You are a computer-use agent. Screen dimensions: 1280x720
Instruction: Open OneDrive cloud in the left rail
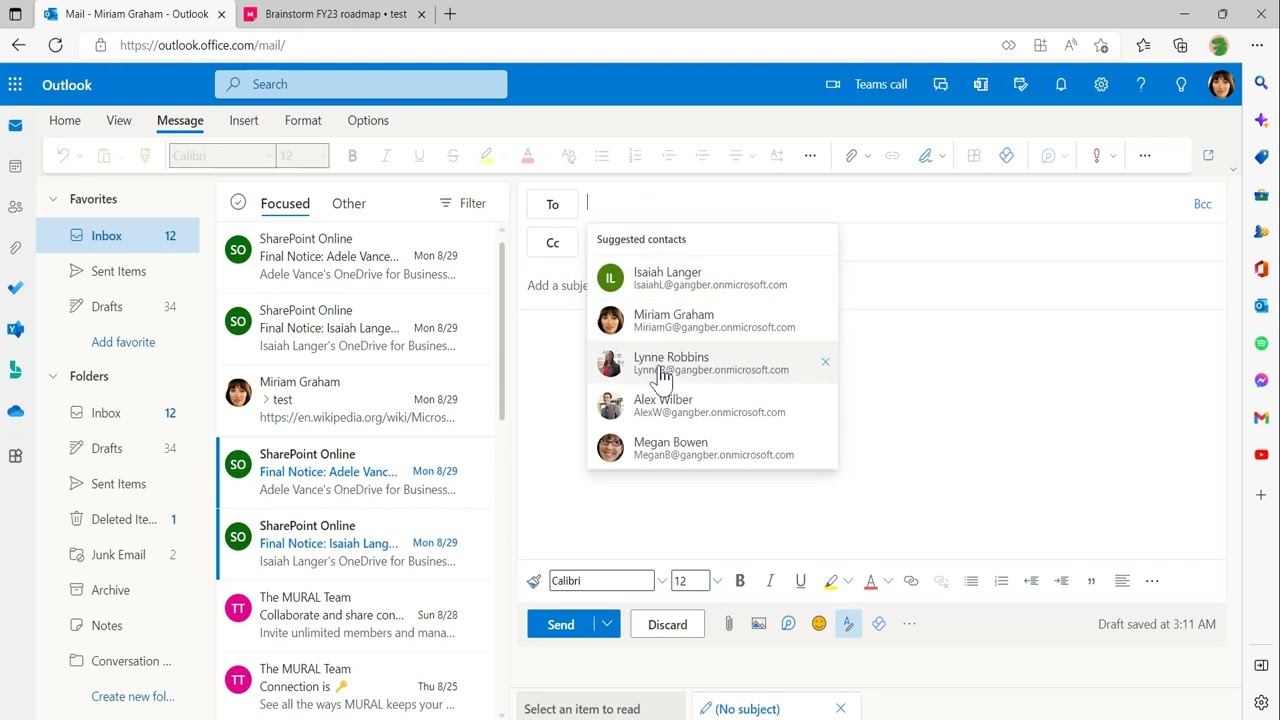(x=15, y=411)
